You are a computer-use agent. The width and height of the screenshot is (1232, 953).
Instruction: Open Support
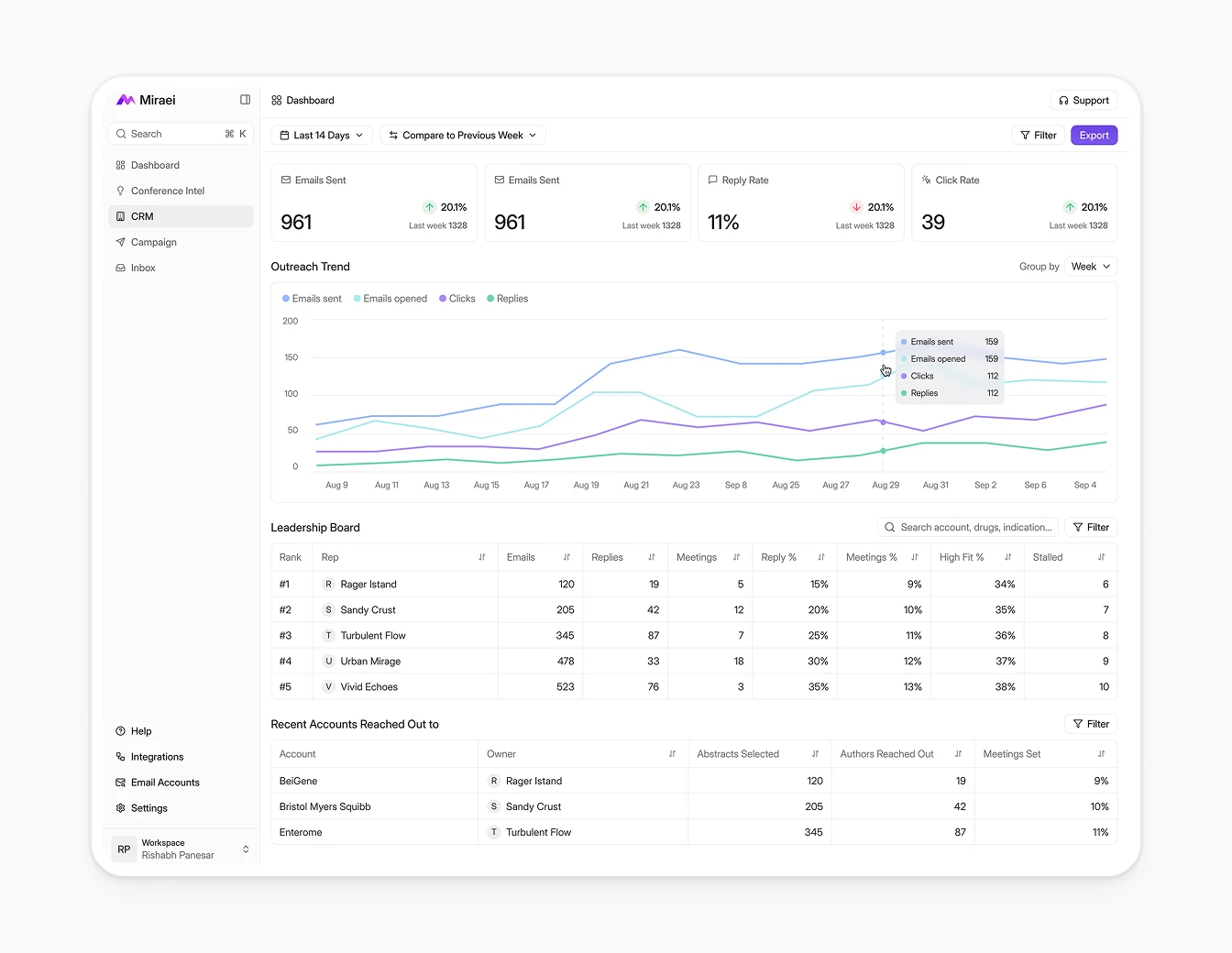coord(1083,100)
